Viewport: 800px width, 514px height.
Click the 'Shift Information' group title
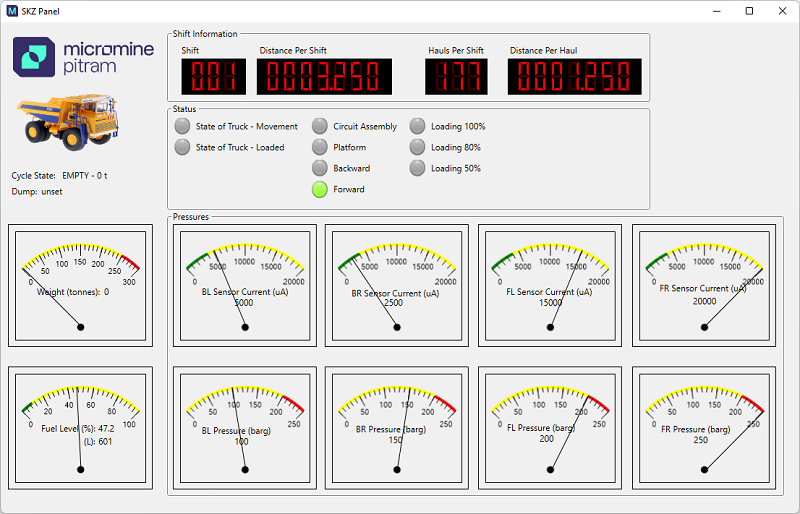pyautogui.click(x=205, y=34)
